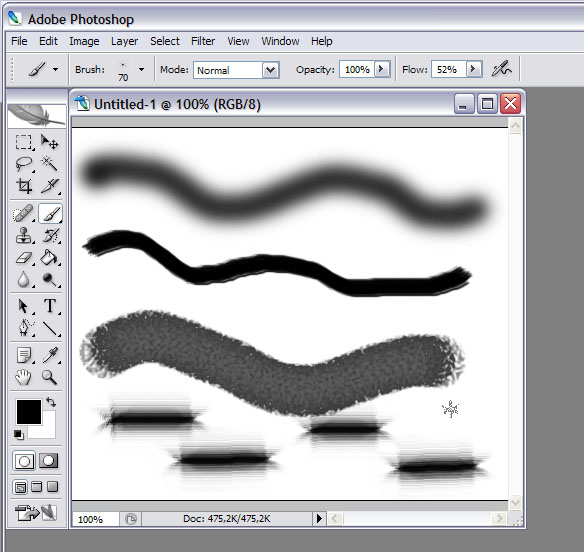Open the tool preset picker arrow

(x=55, y=69)
